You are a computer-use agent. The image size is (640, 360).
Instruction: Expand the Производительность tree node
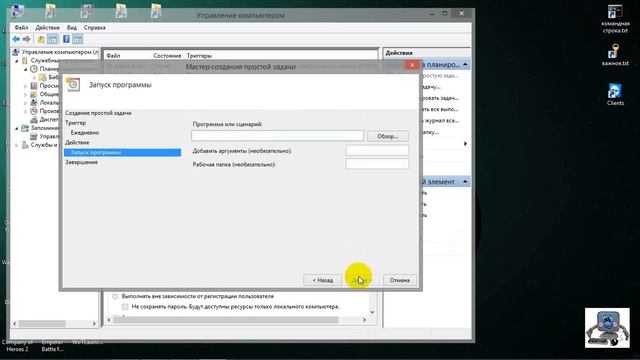click(26, 111)
